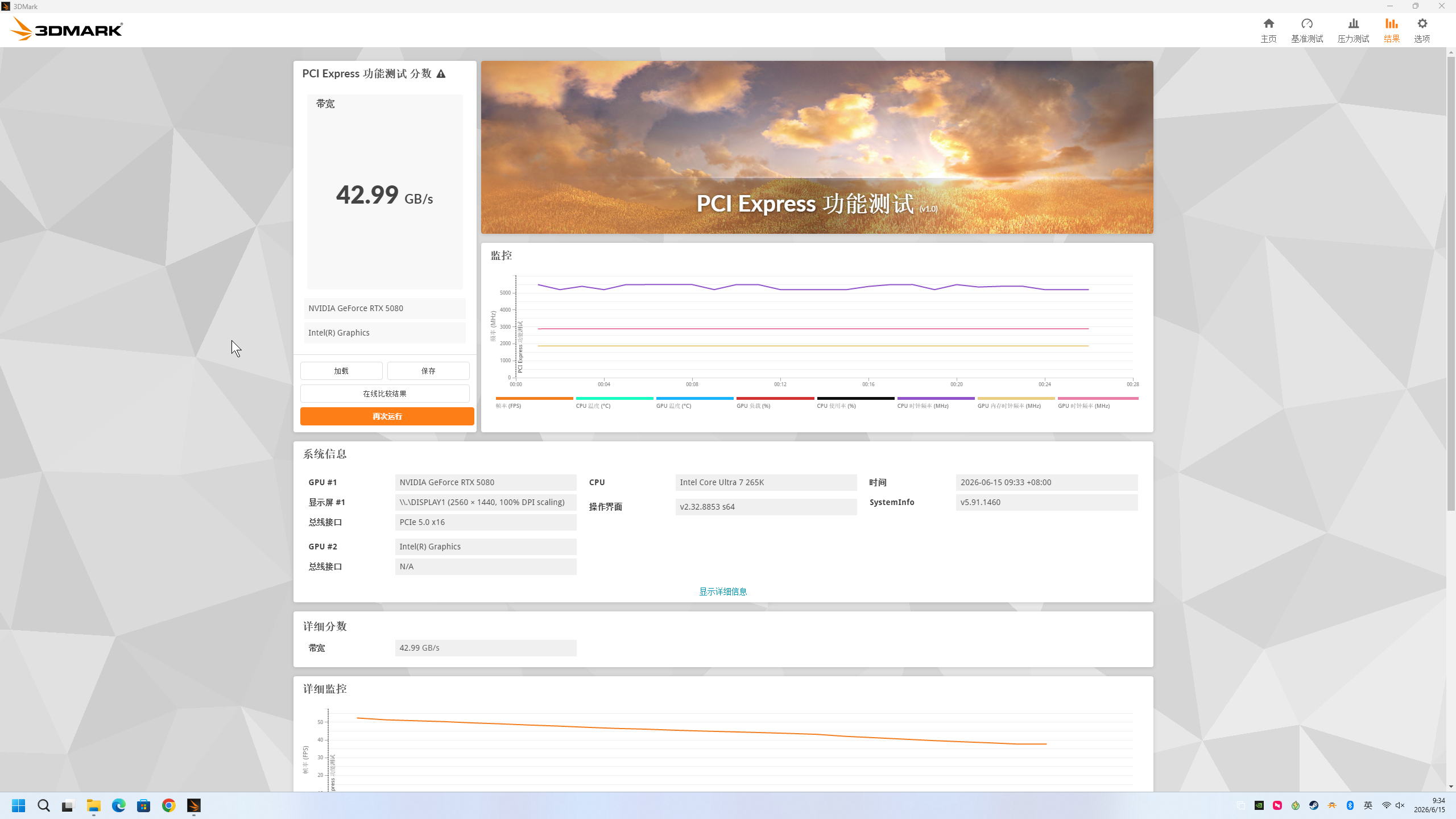Open the 主页 home page

coord(1268,30)
